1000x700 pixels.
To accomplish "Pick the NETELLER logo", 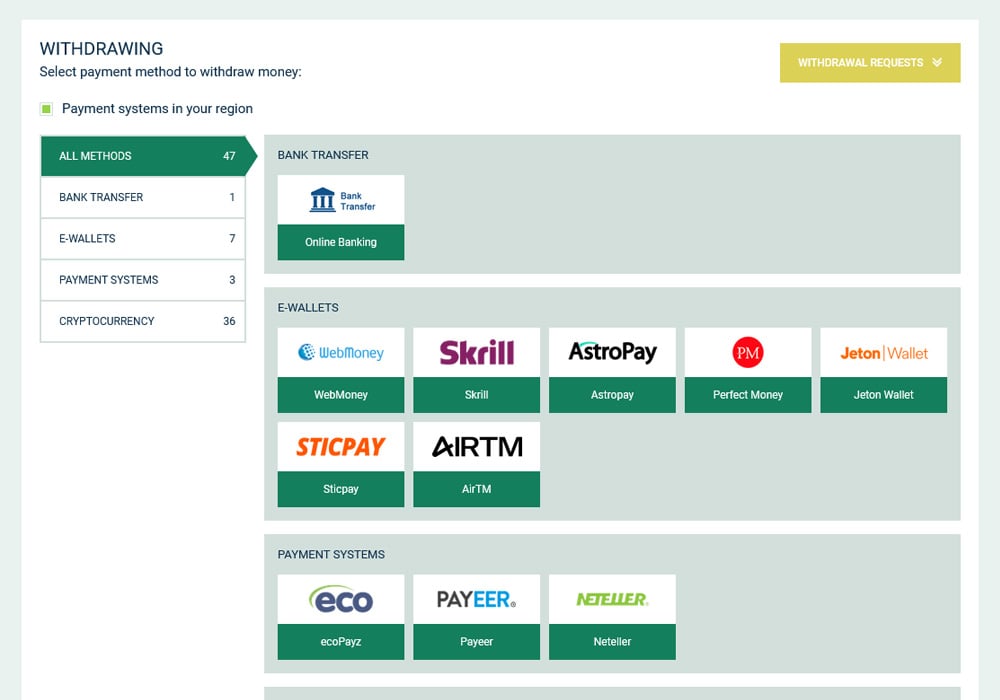I will click(x=612, y=599).
